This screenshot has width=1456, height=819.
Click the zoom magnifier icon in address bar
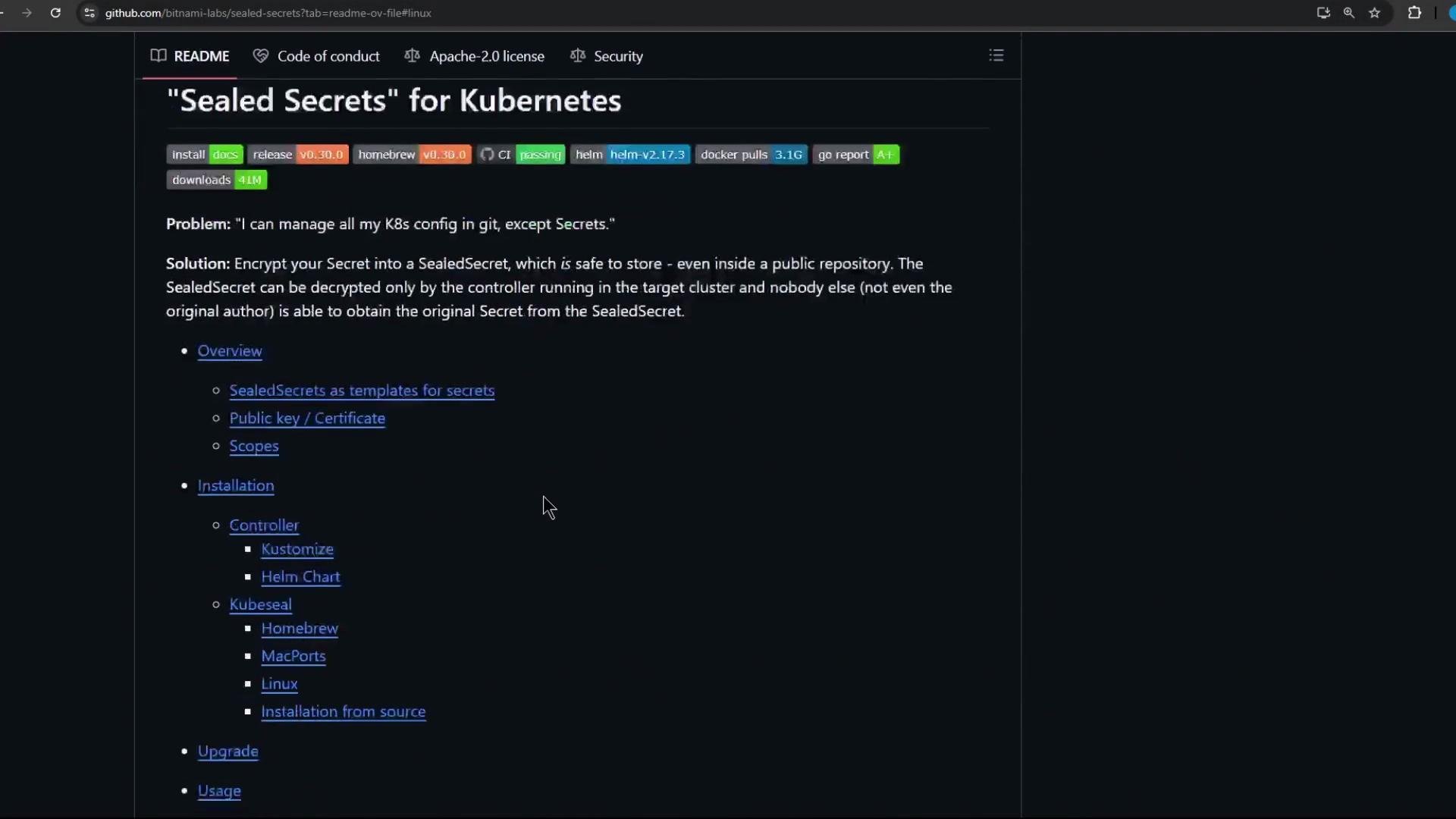tap(1349, 13)
